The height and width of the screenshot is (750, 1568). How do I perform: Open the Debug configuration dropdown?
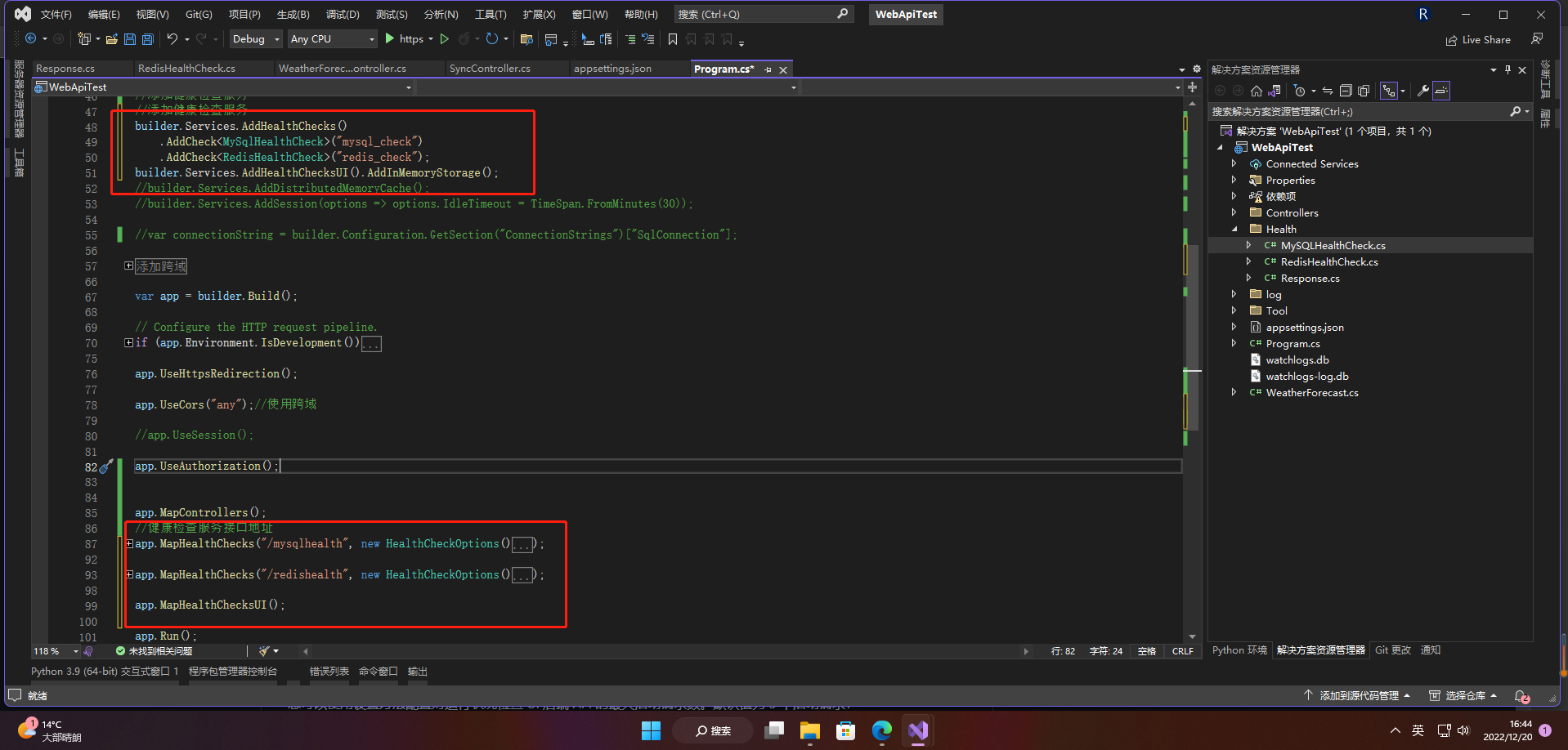256,38
